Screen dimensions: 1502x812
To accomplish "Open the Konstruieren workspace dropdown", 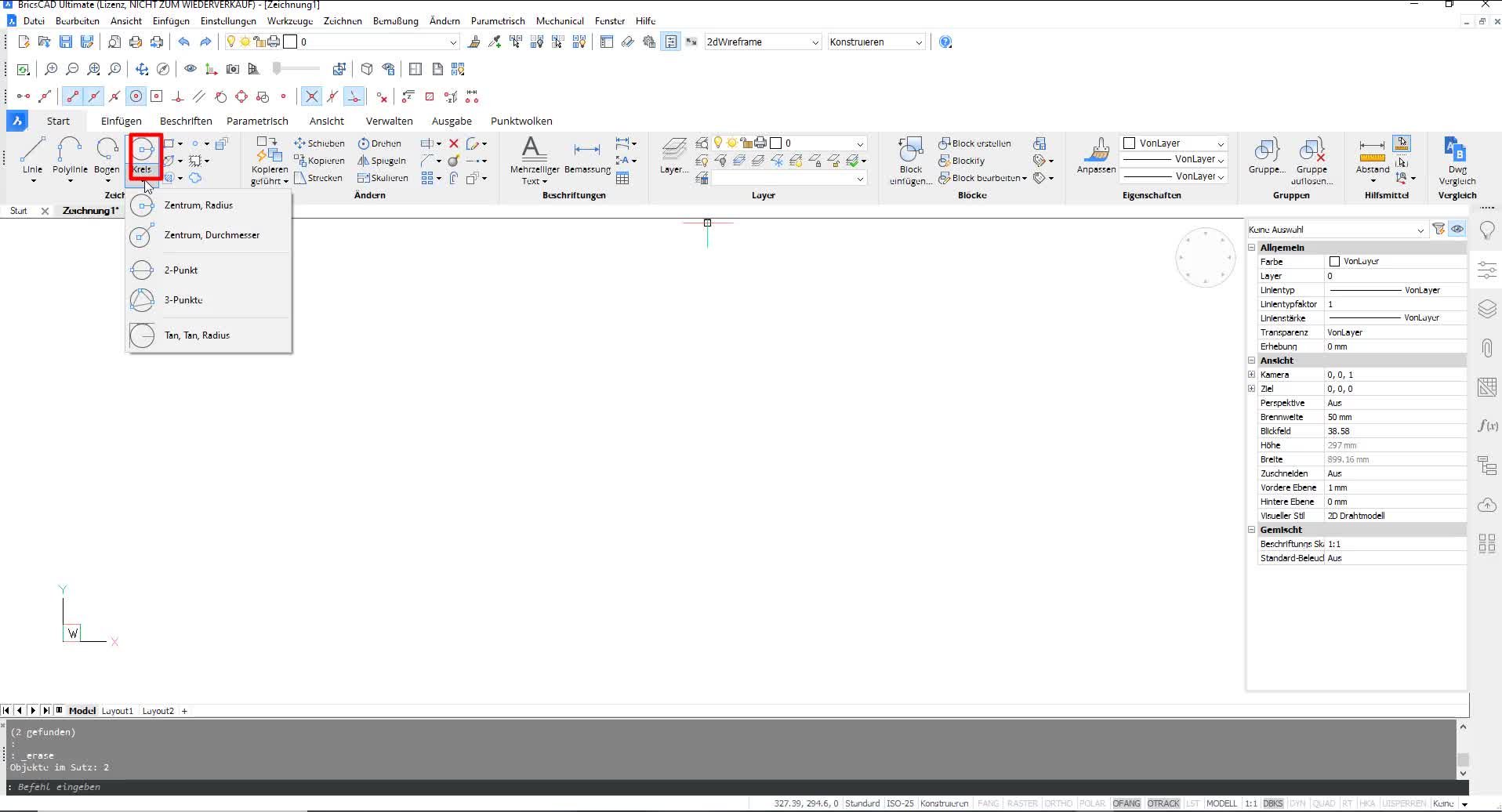I will [x=876, y=42].
